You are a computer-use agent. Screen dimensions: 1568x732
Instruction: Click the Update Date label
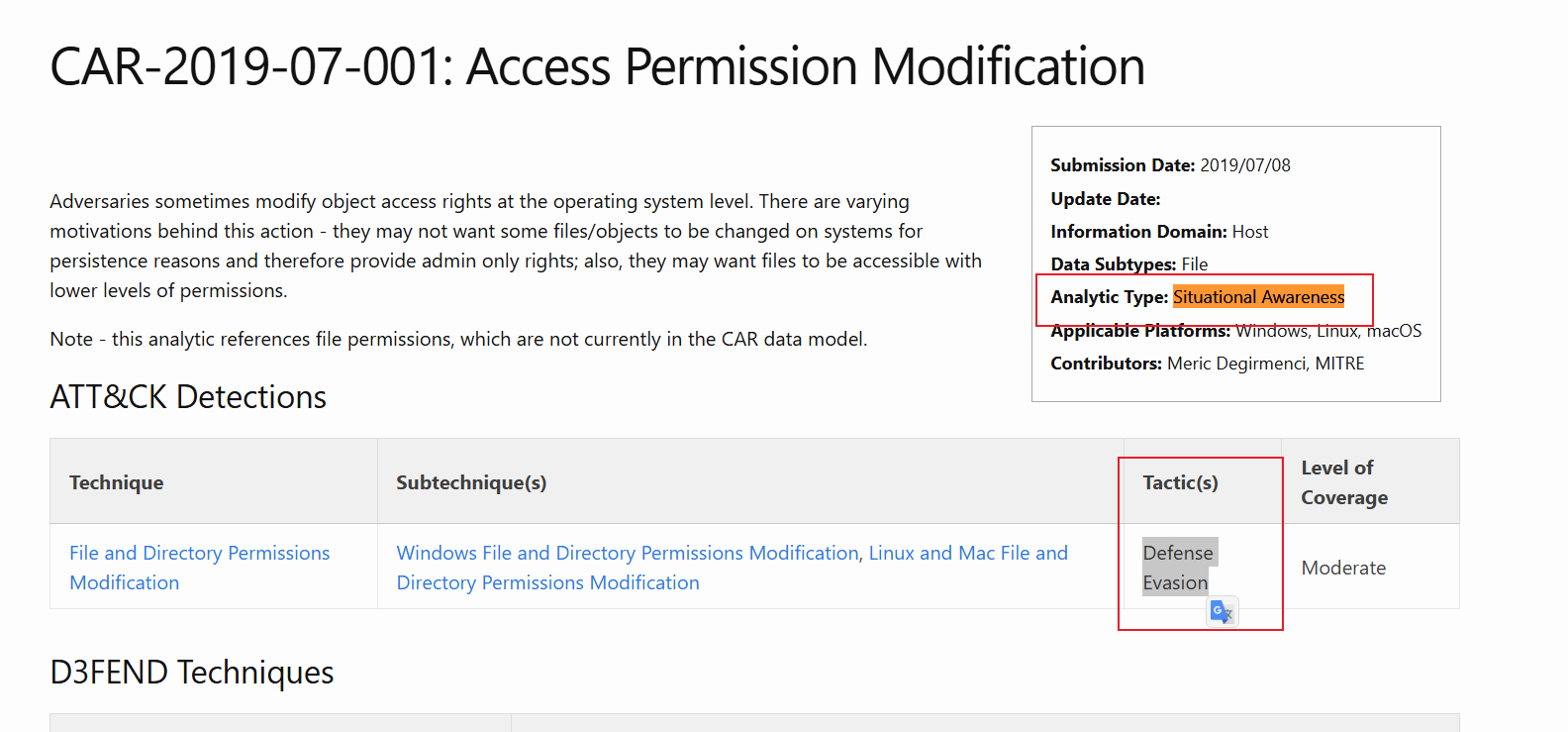point(1105,199)
